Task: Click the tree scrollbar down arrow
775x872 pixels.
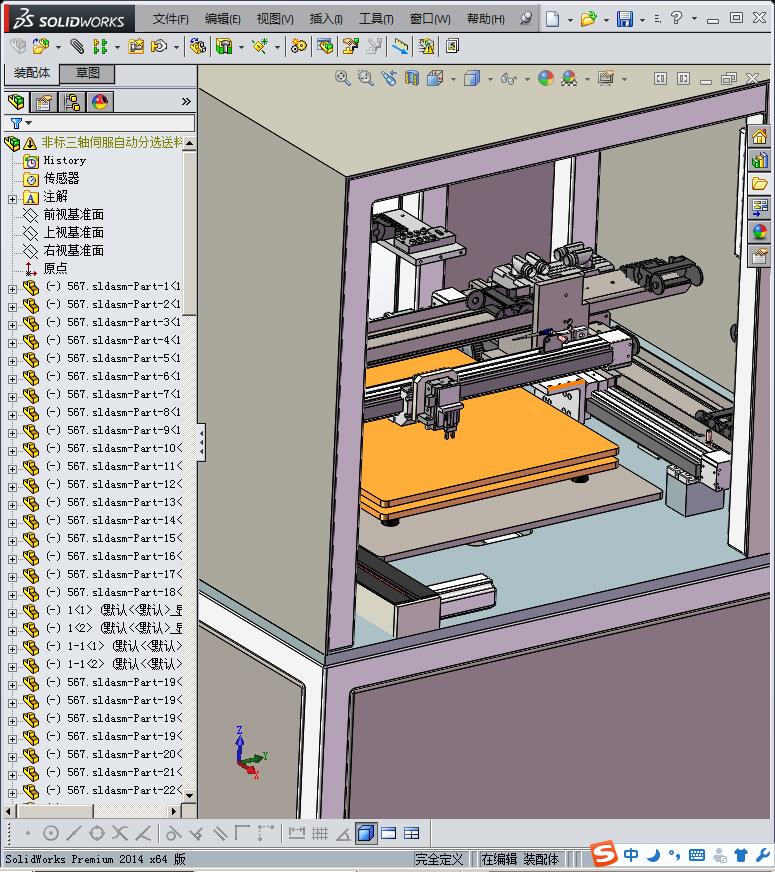Action: point(190,796)
